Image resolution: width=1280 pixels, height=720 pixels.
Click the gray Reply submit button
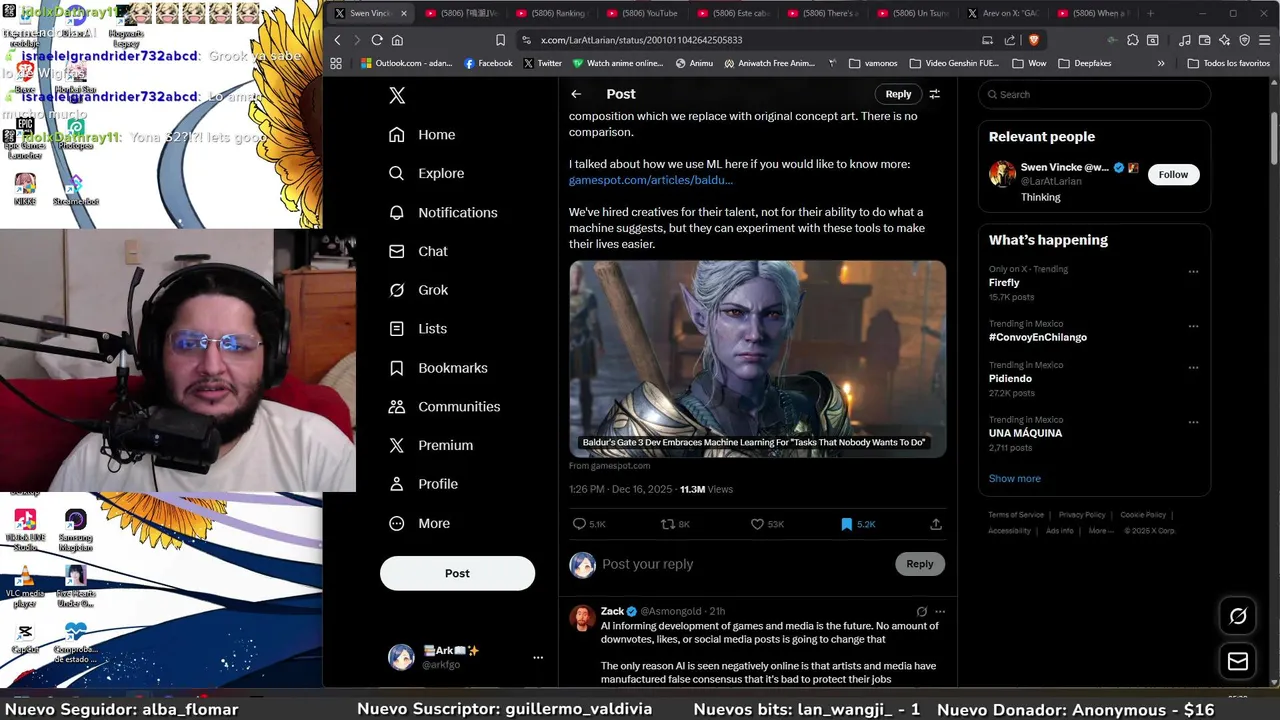(x=920, y=564)
